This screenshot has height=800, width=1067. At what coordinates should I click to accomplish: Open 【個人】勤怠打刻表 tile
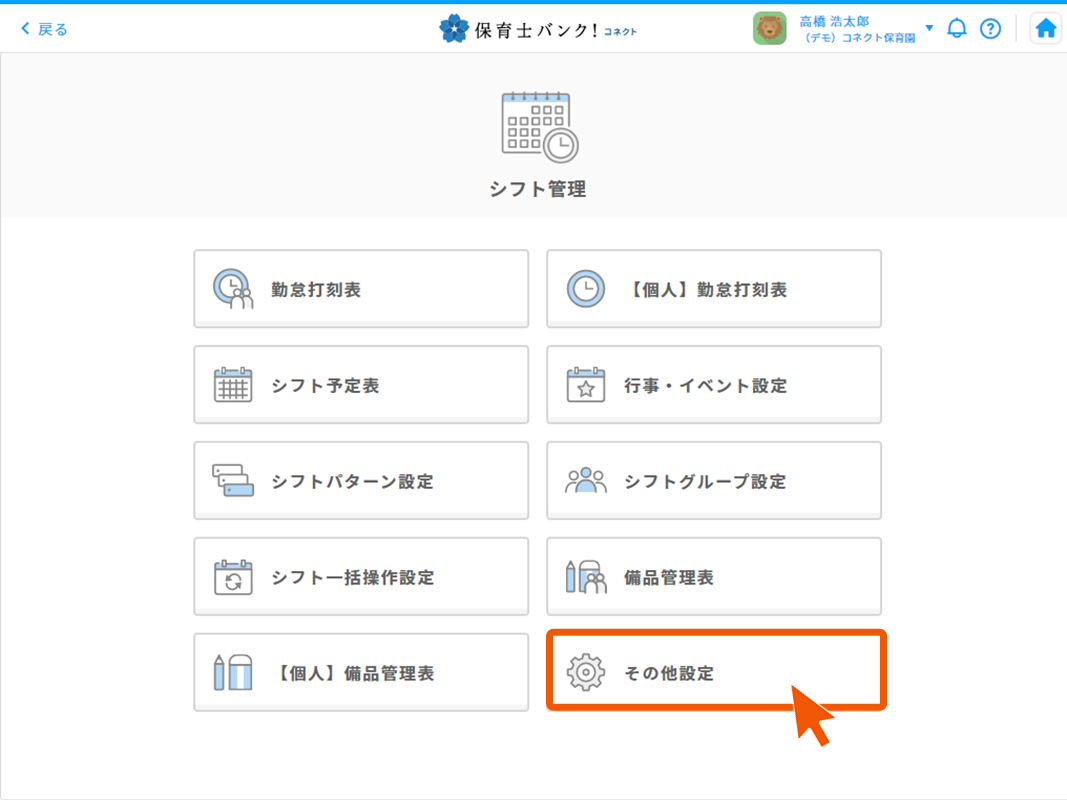tap(713, 289)
